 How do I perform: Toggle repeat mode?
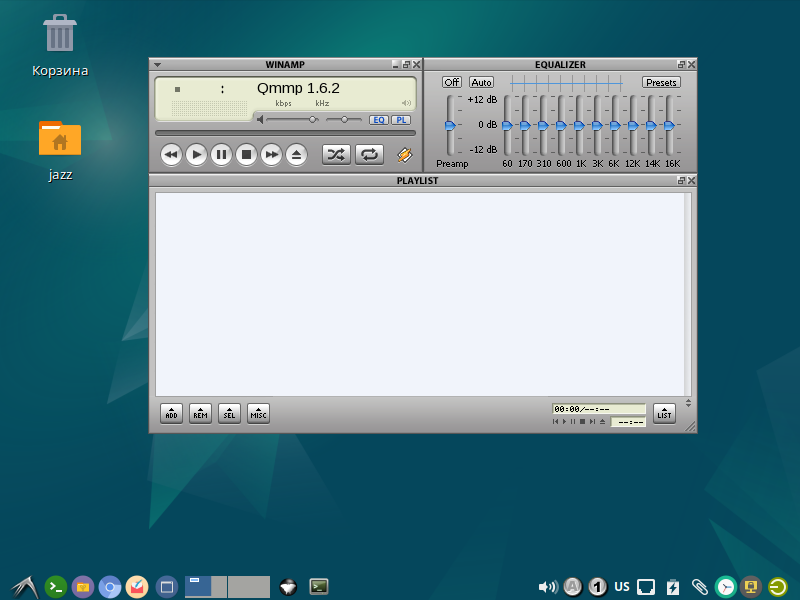pyautogui.click(x=369, y=155)
